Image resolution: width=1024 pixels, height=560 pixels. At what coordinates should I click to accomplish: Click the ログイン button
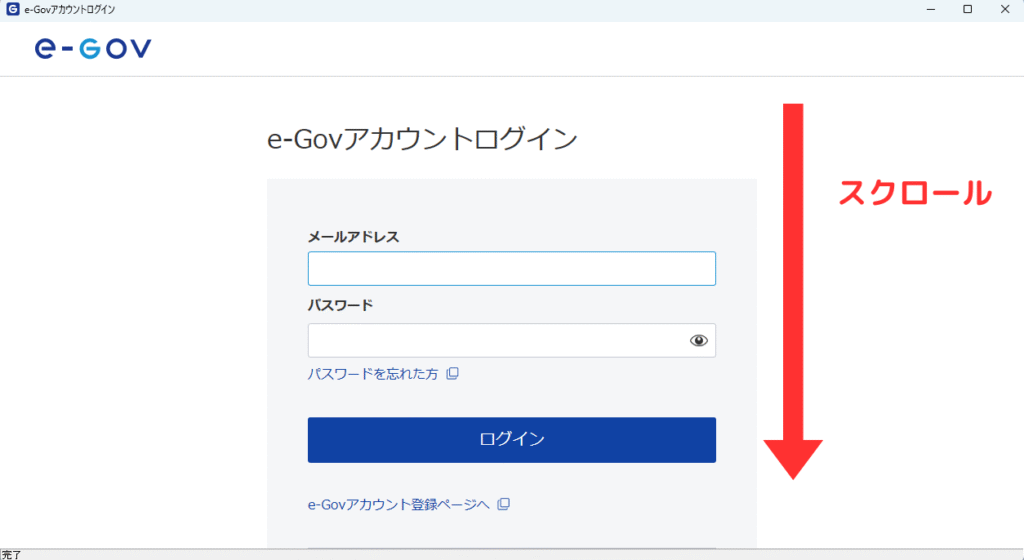click(511, 440)
